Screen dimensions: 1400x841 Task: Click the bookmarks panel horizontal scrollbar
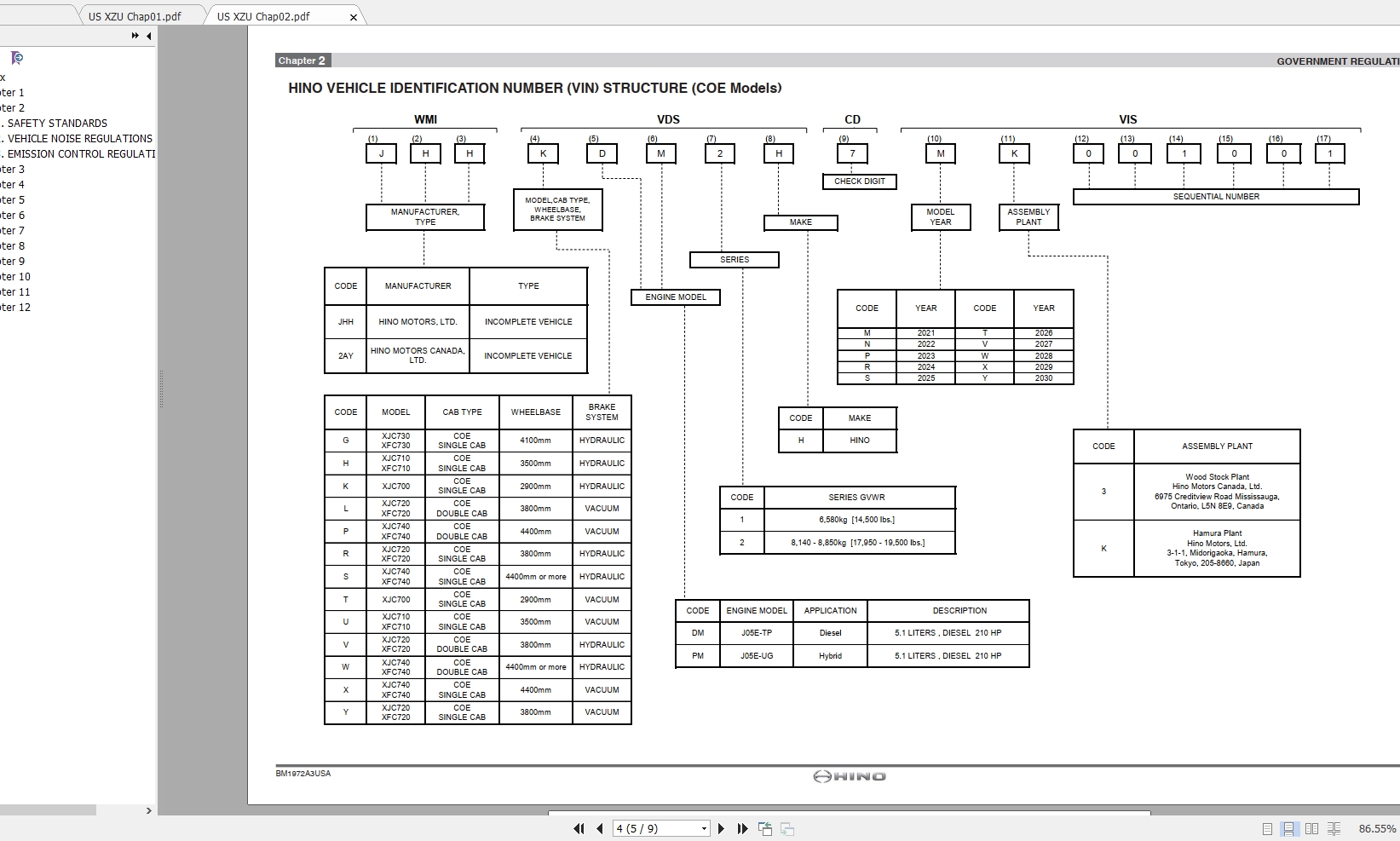(x=48, y=810)
